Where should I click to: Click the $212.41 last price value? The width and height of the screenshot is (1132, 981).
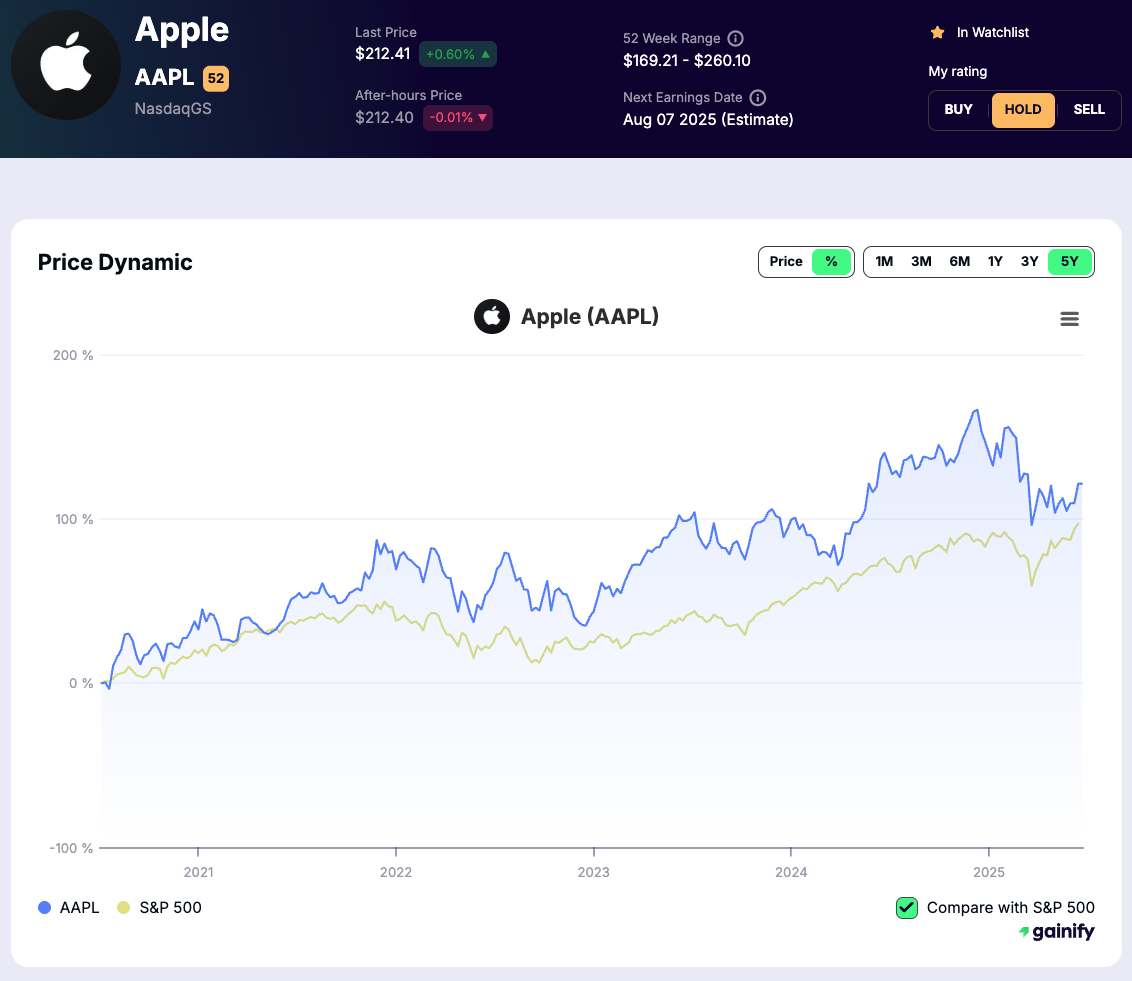[x=383, y=54]
